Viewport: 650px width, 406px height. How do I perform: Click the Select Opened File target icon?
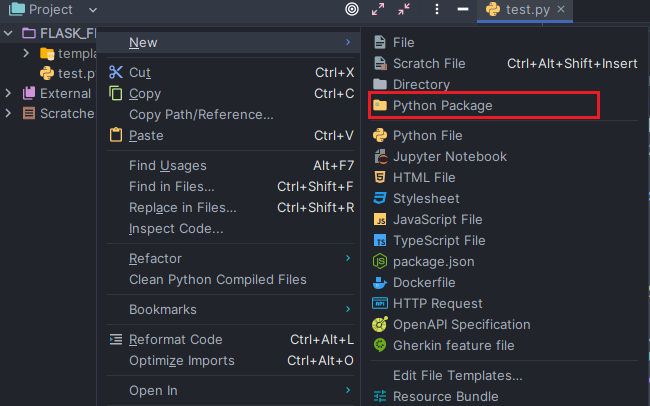click(351, 10)
